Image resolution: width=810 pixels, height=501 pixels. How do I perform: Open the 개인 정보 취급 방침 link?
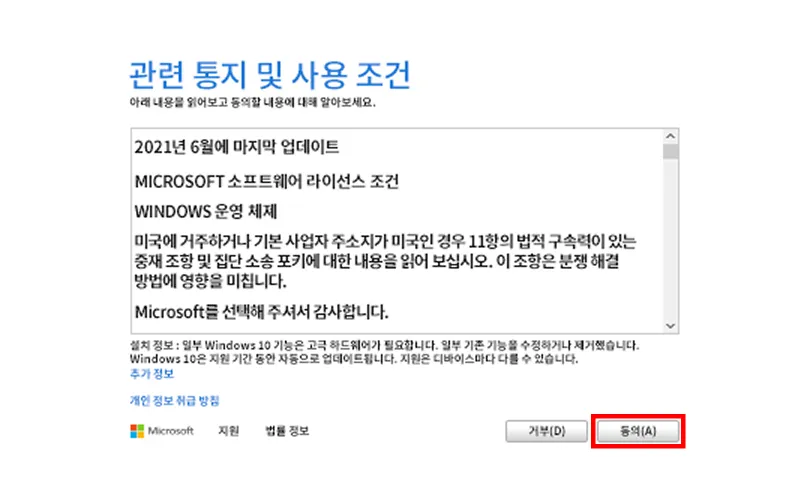[x=174, y=400]
